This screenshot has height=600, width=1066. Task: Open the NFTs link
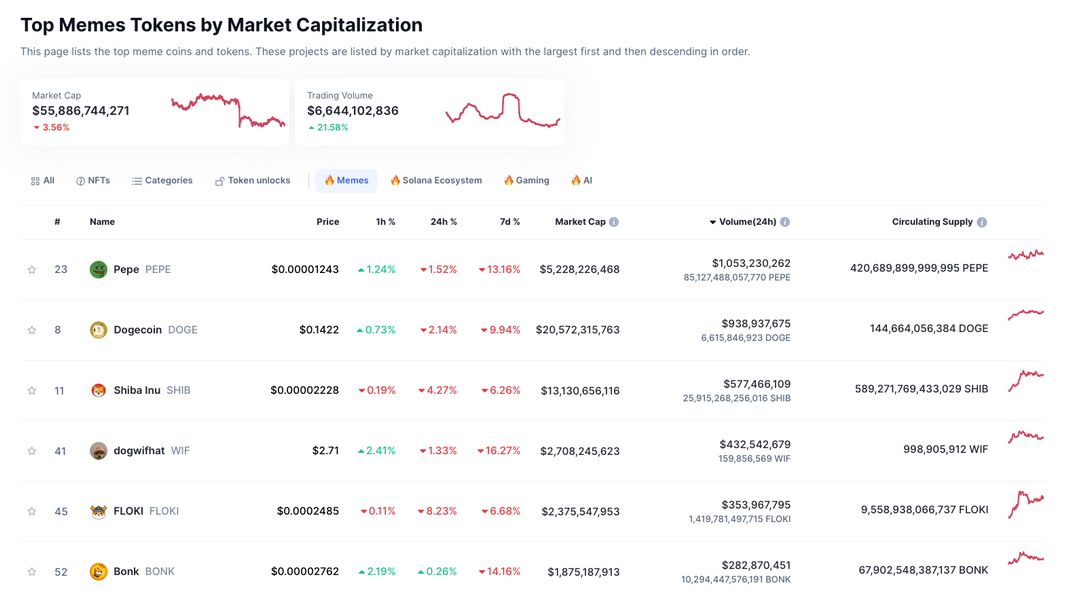pos(93,181)
